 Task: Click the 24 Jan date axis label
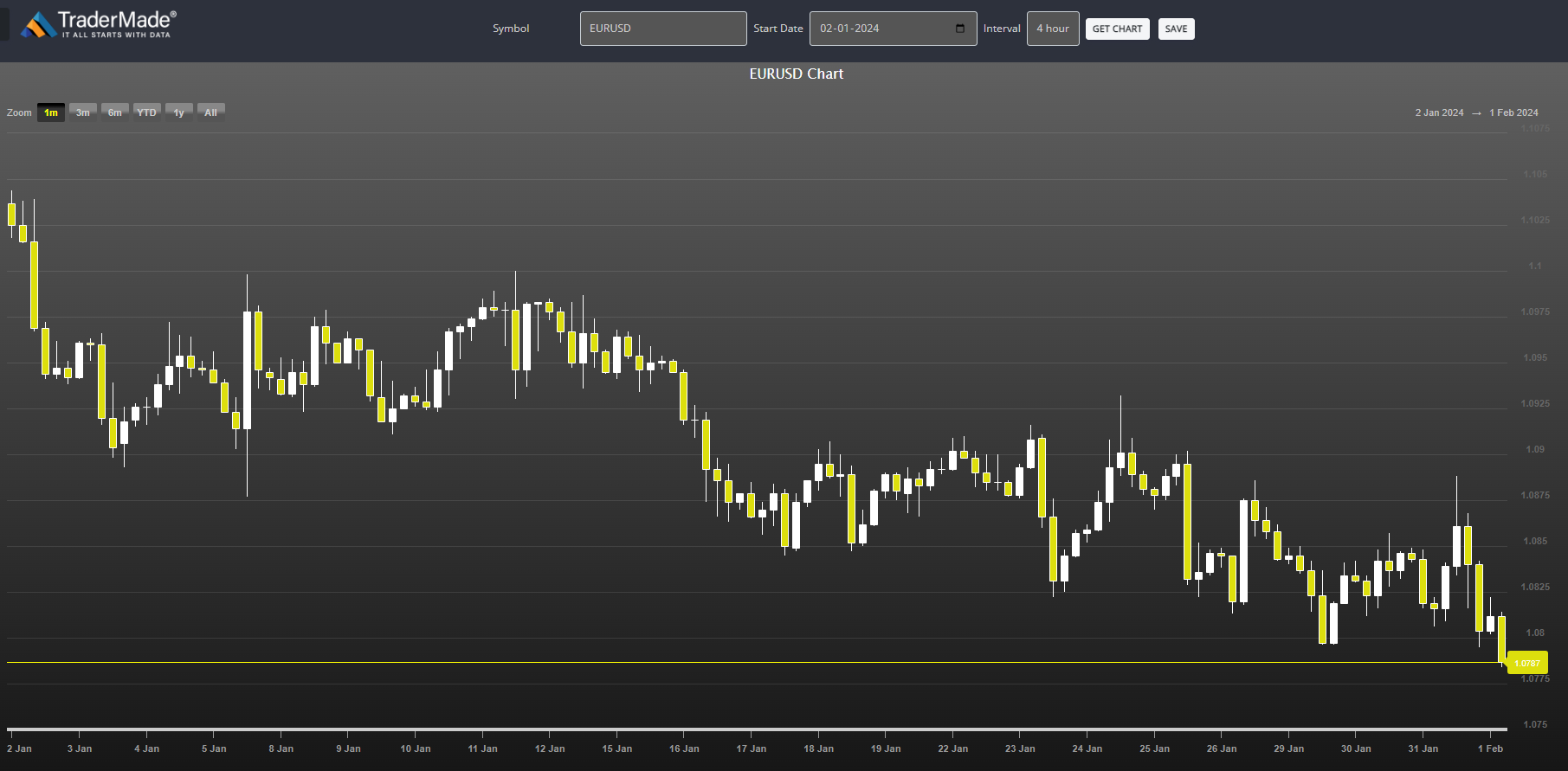[1087, 749]
